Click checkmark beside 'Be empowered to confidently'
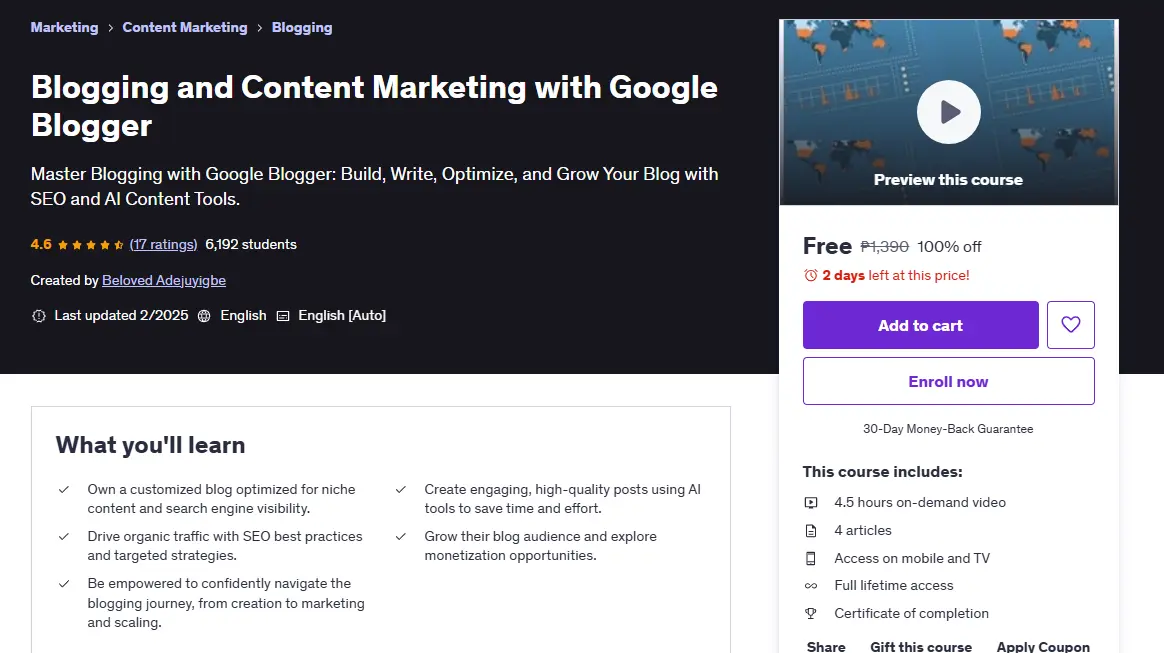1164x653 pixels. [64, 584]
